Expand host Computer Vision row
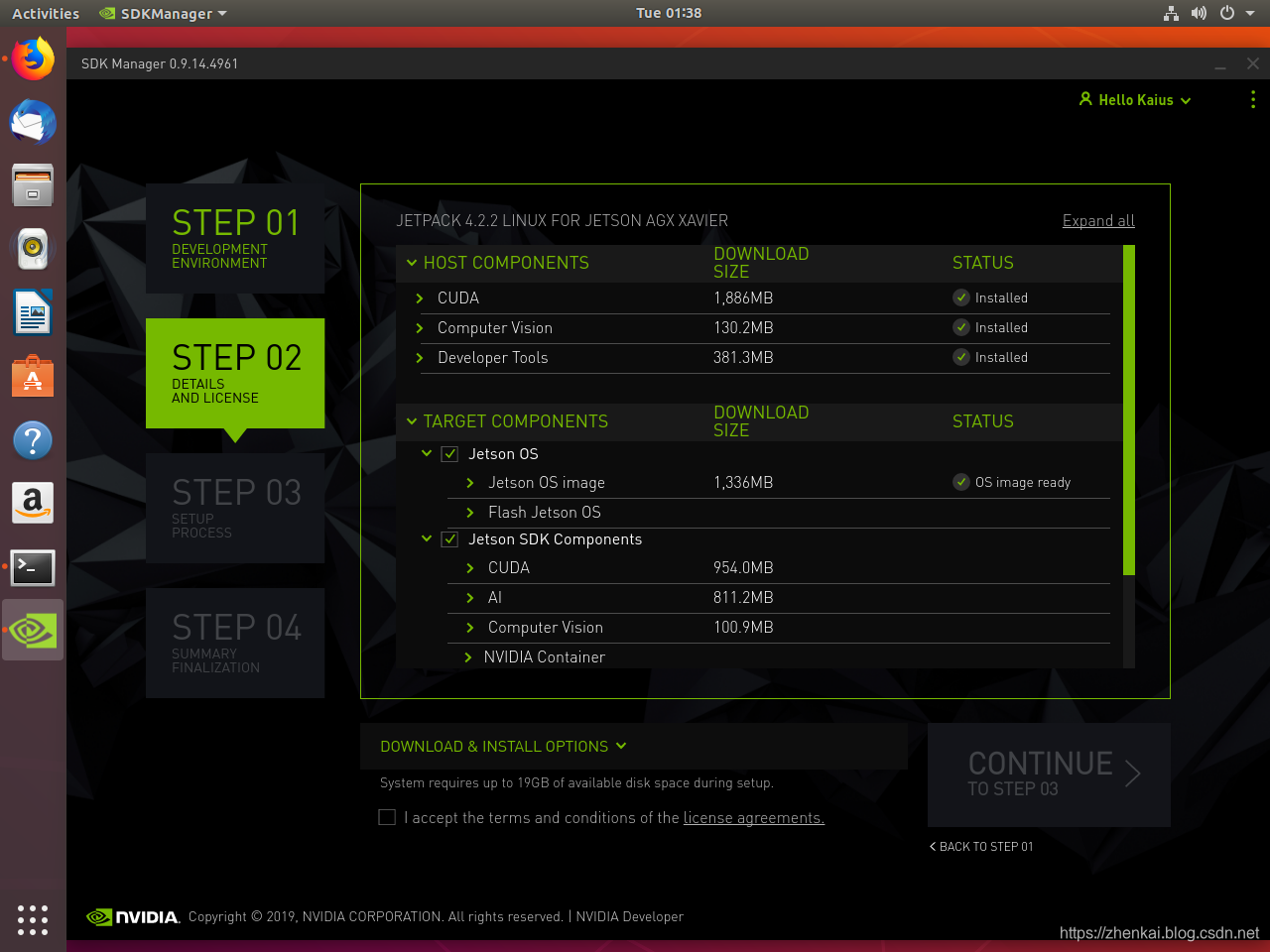This screenshot has height=952, width=1270. point(420,328)
